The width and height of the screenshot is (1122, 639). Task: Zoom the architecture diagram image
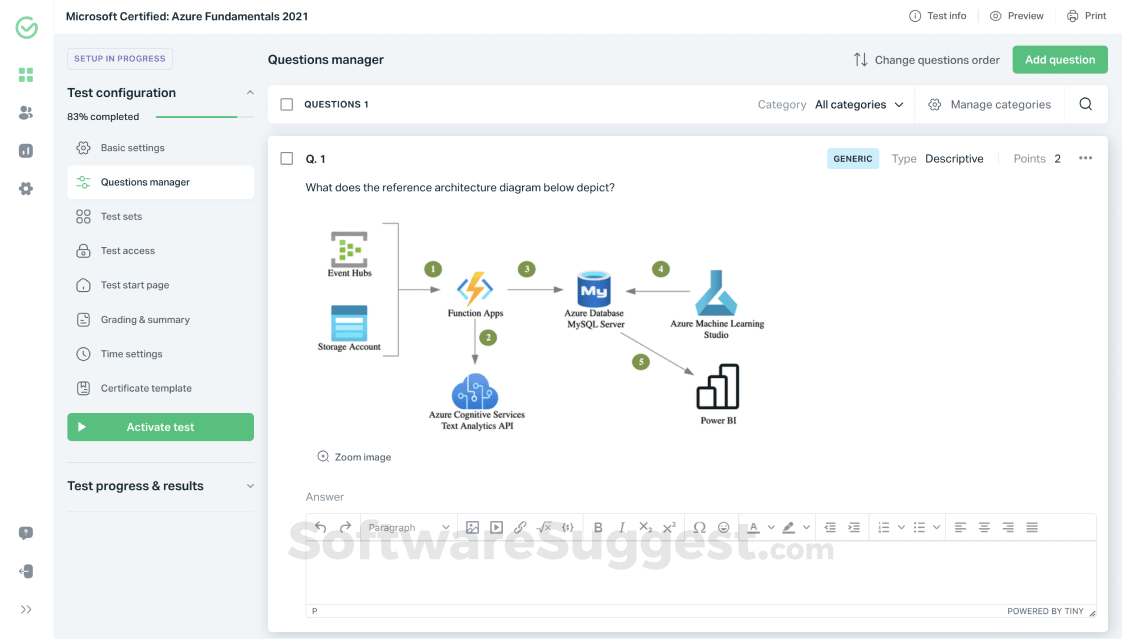point(354,455)
